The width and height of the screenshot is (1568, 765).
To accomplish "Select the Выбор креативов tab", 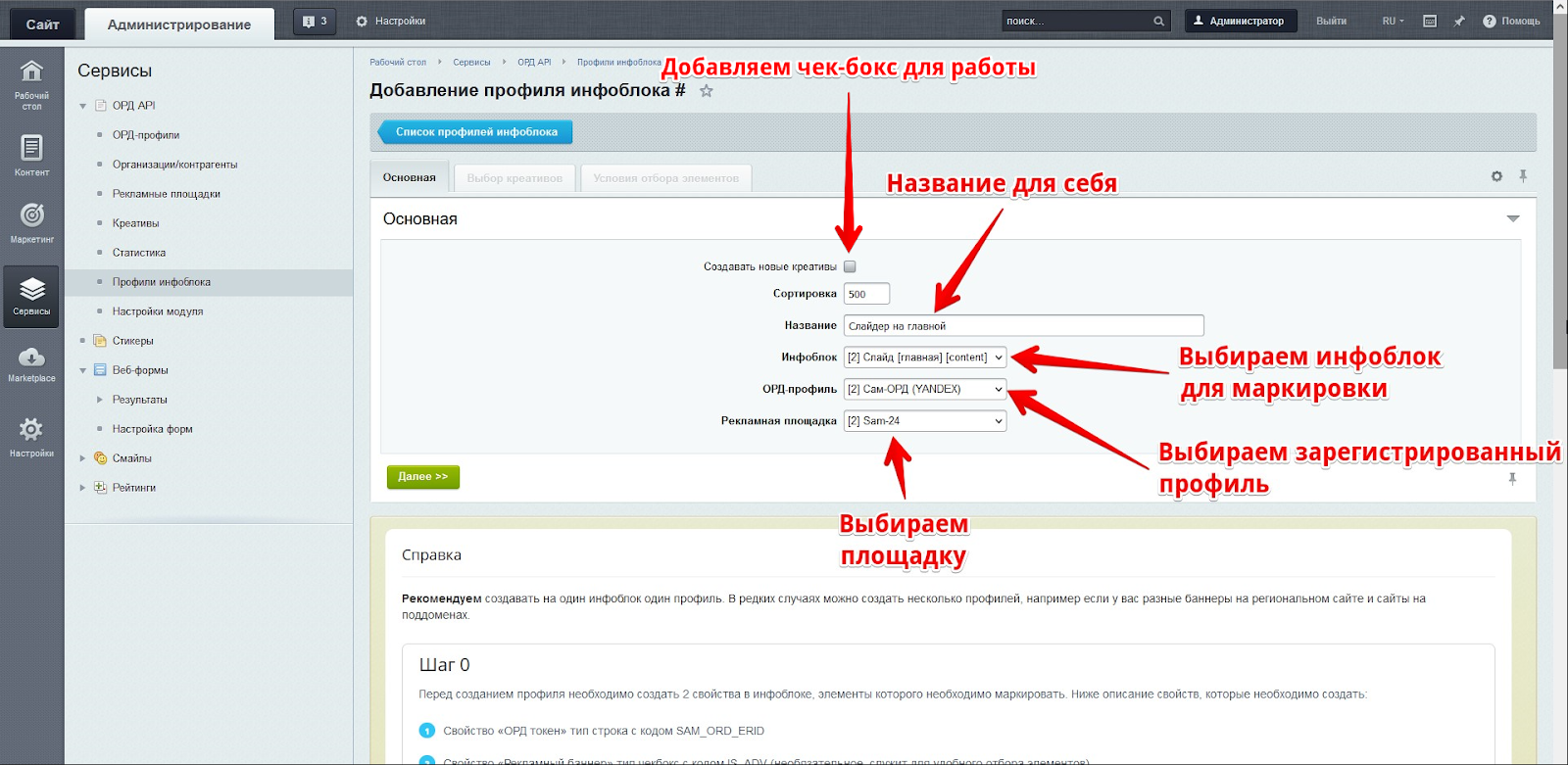I will click(514, 178).
